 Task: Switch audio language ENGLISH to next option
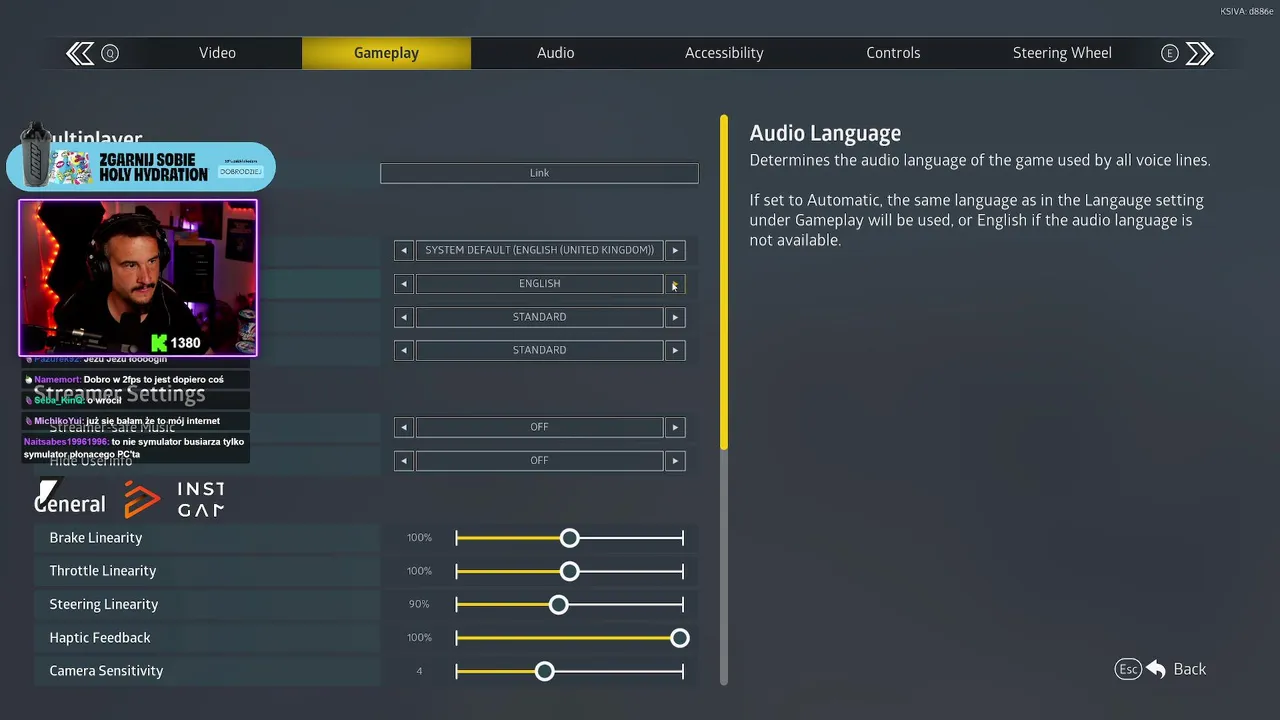point(675,284)
